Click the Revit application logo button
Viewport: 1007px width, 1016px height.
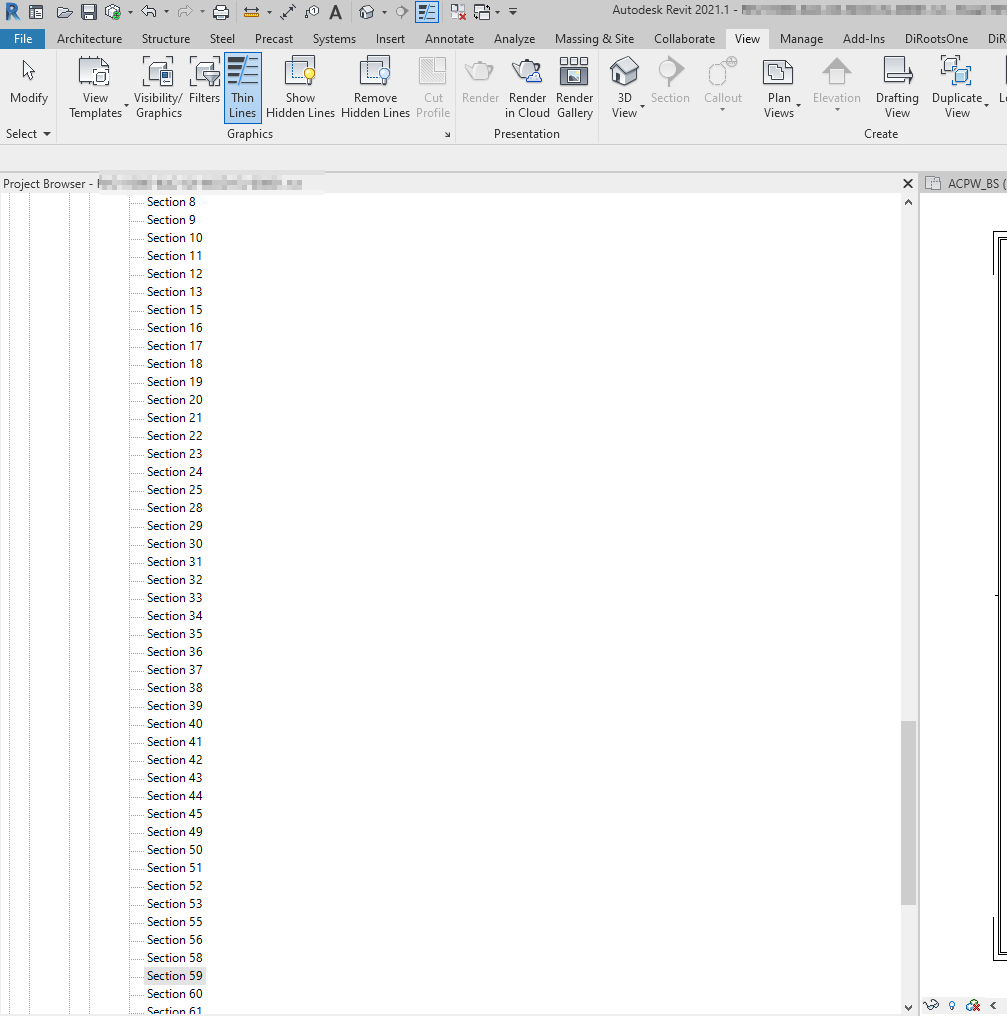click(x=12, y=12)
